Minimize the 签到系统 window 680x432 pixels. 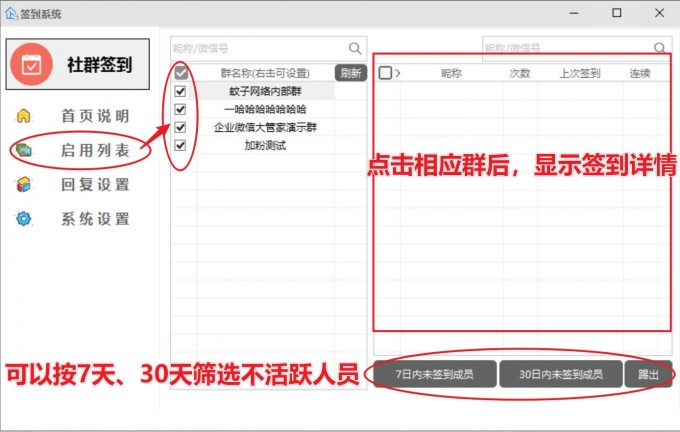[574, 13]
